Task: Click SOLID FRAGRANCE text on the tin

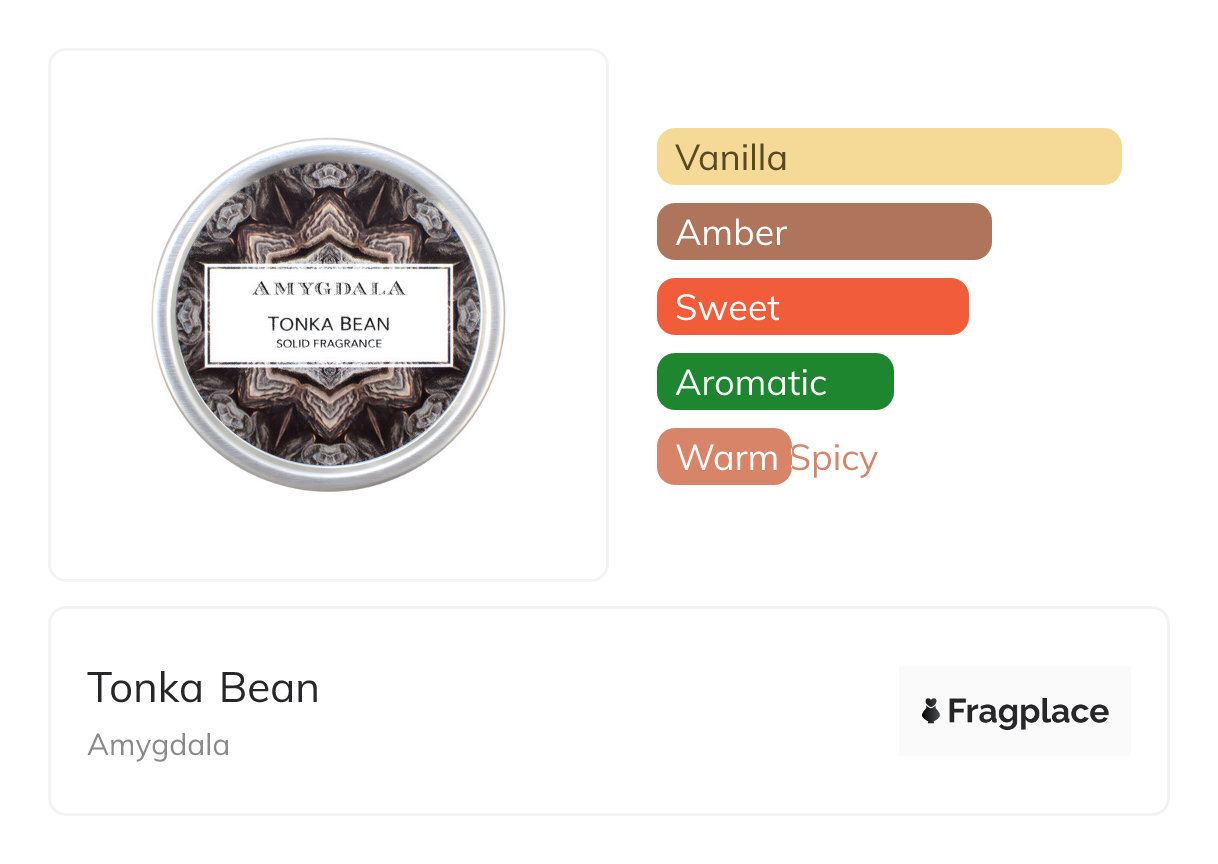Action: click(329, 344)
